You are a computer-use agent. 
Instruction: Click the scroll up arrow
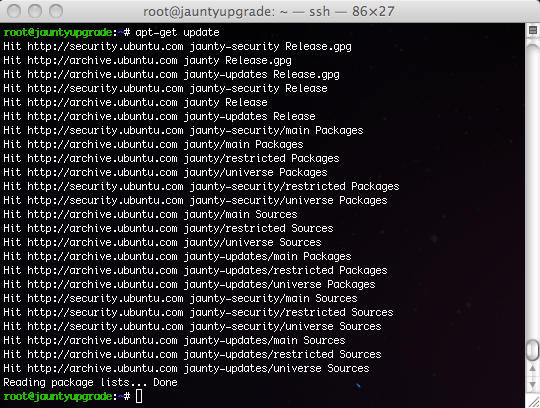click(x=532, y=369)
